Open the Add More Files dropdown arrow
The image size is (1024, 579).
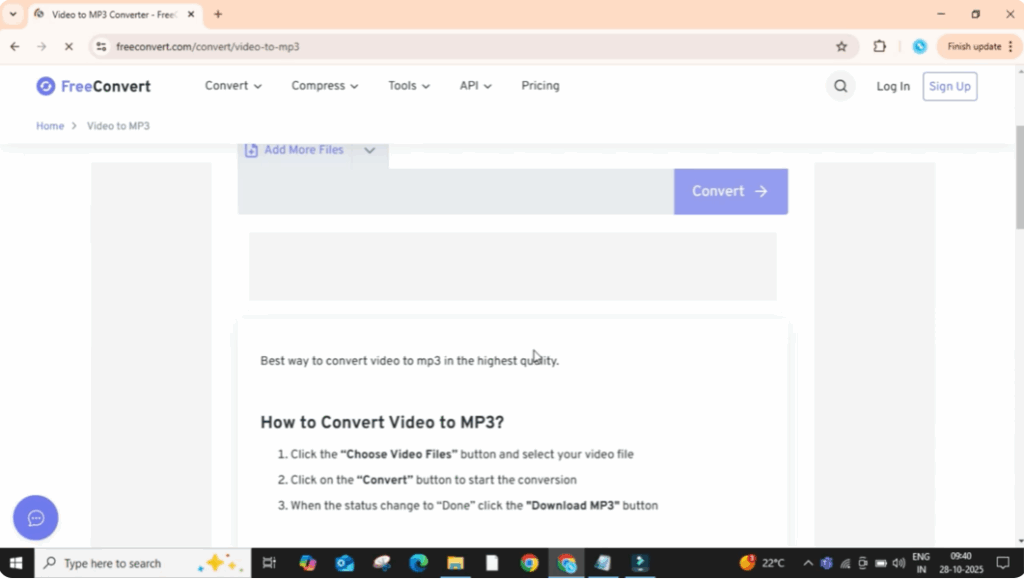point(369,150)
